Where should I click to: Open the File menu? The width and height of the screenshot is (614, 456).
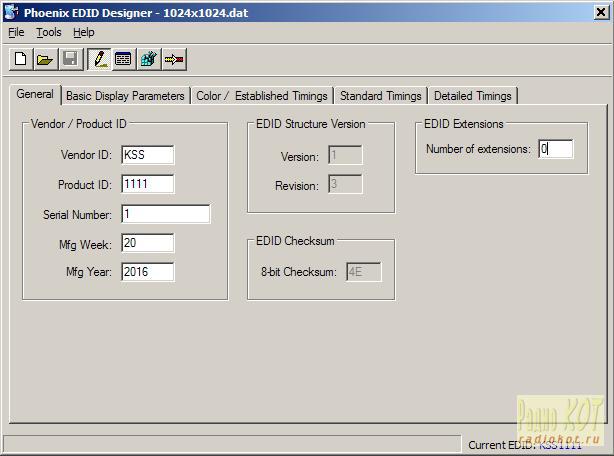tap(16, 32)
